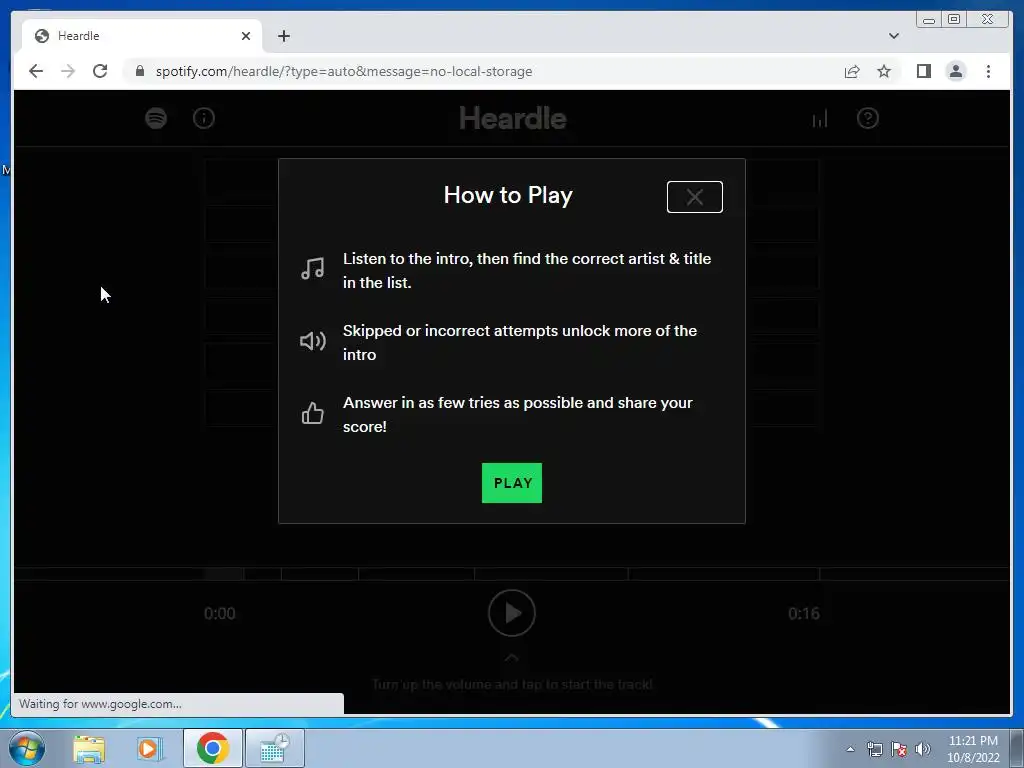
Task: Click the network tray icon
Action: (874, 749)
